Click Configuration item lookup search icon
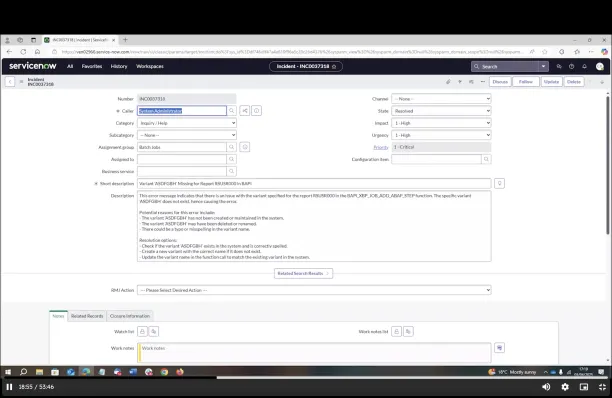Viewport: 612px width, 398px height. (486, 159)
